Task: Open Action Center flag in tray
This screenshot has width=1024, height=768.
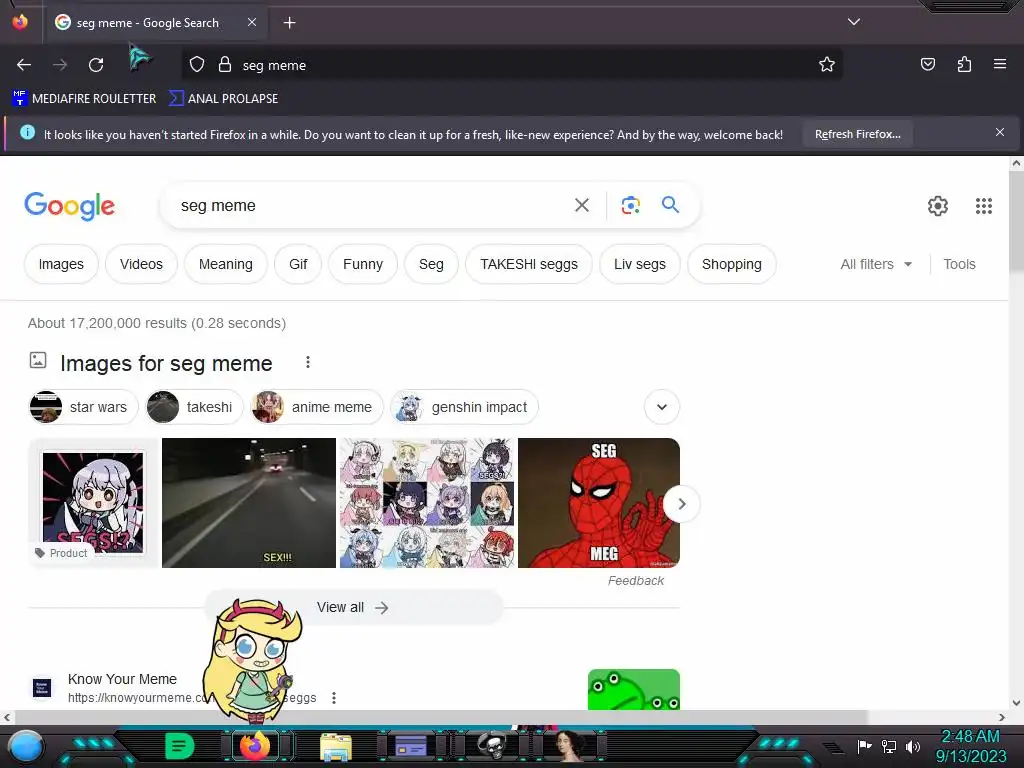Action: coord(864,746)
